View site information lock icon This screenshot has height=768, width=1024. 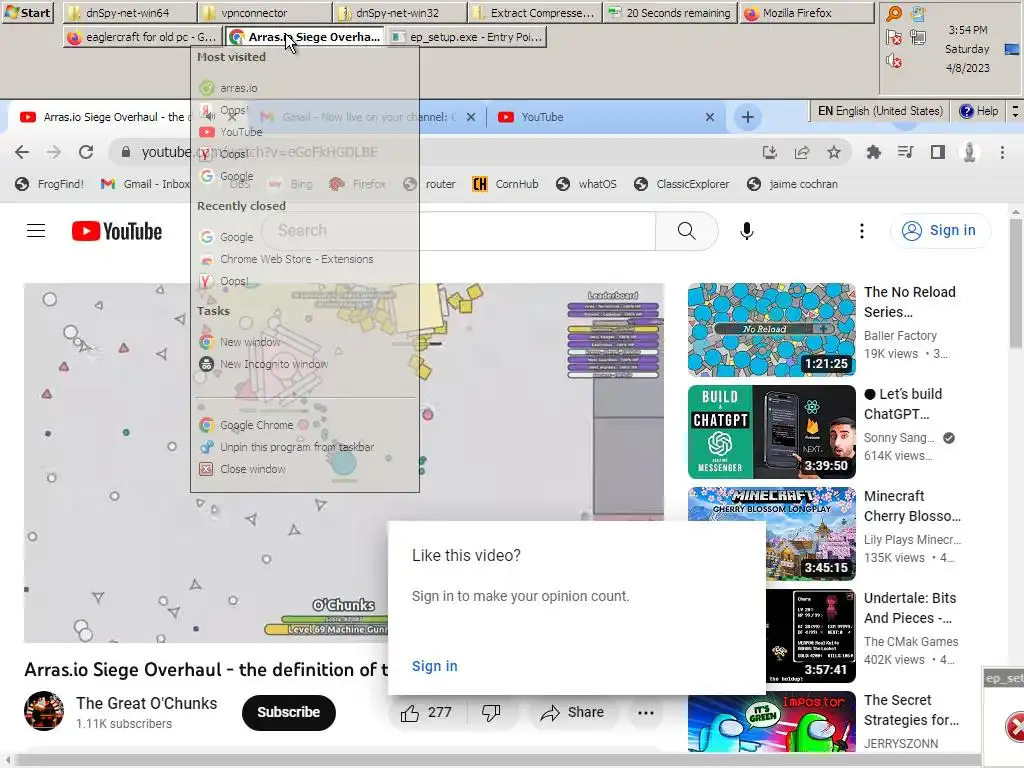point(125,152)
